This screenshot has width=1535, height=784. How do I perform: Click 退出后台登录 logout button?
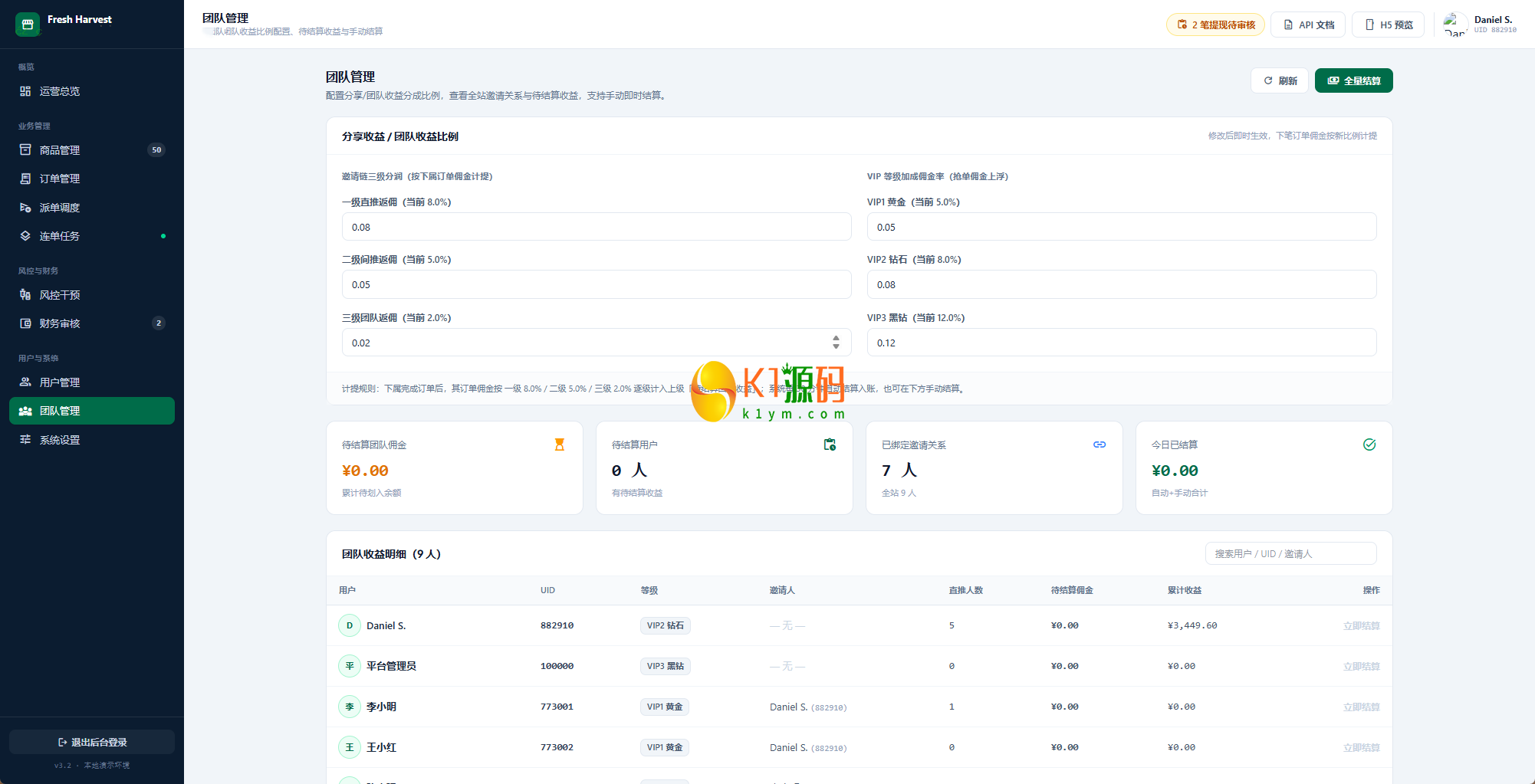[92, 742]
